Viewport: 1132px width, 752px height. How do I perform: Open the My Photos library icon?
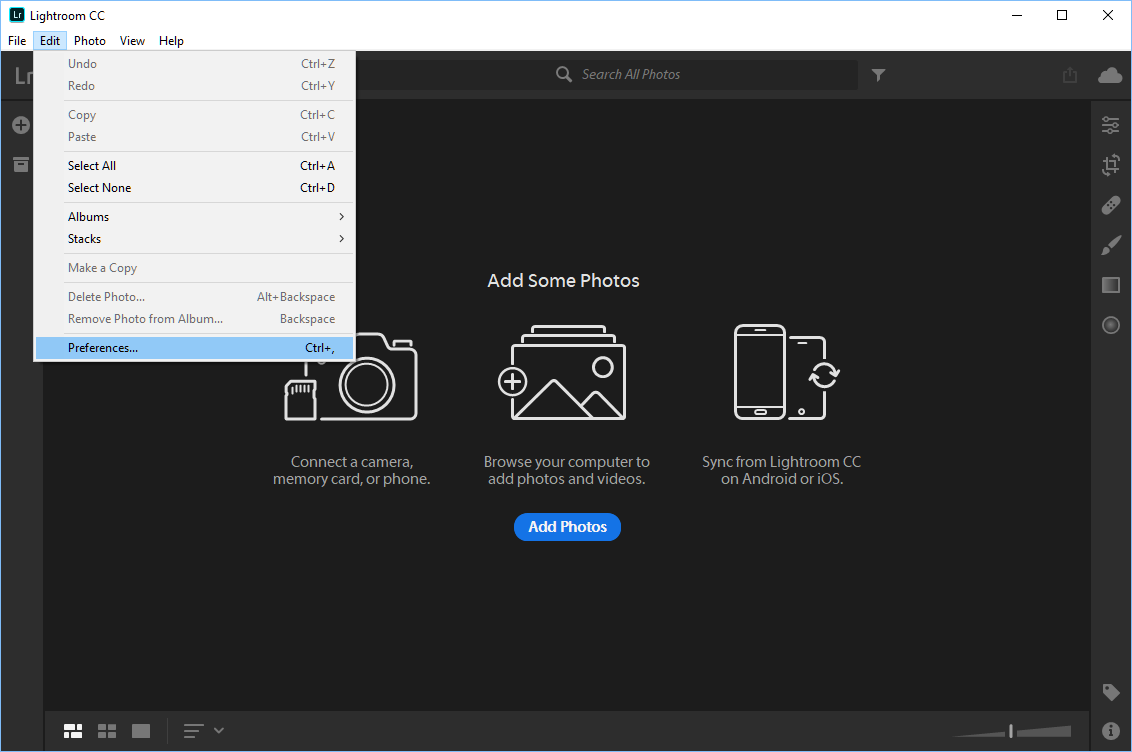point(21,165)
